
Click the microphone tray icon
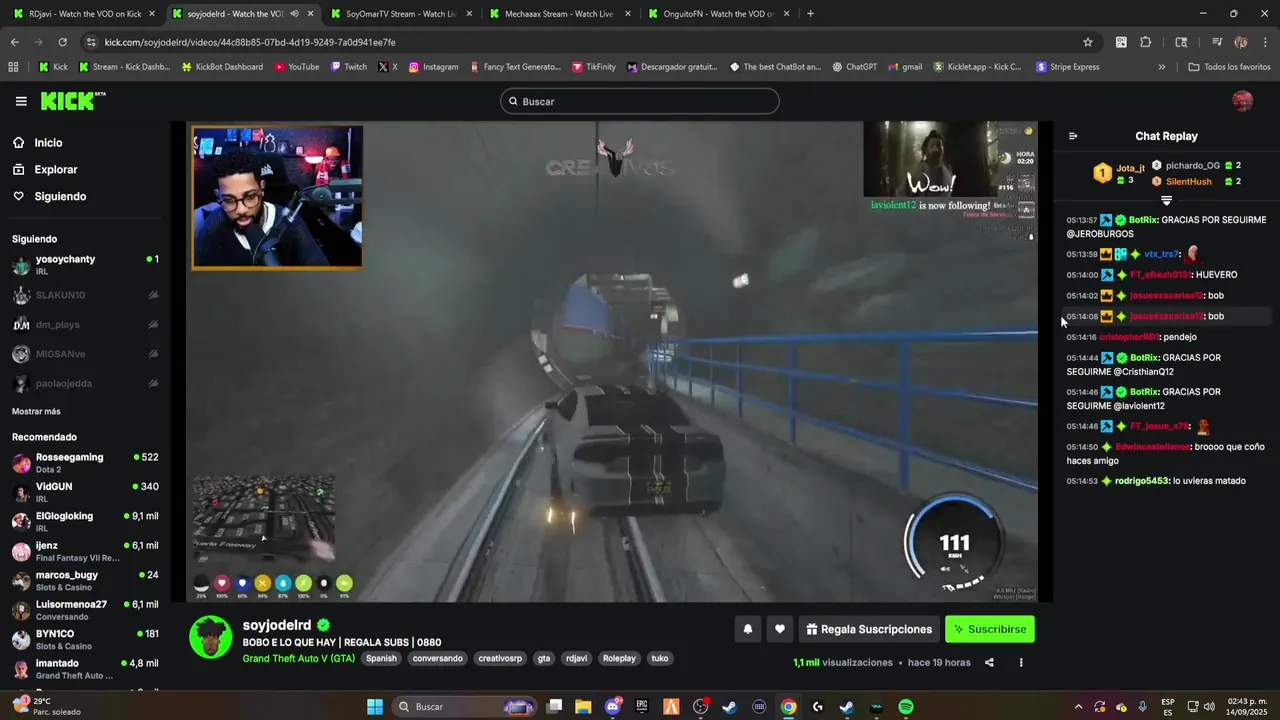[x=1142, y=707]
